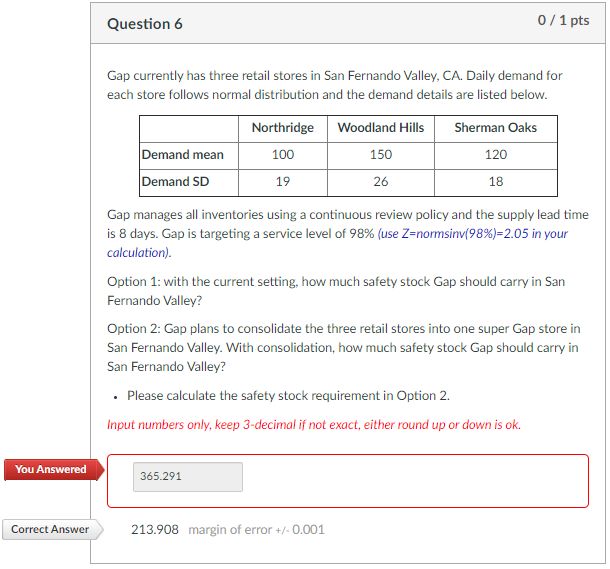Viewport: 610px width, 569px height.
Task: Click the red 'Input numbers only' instruction
Action: click(314, 425)
